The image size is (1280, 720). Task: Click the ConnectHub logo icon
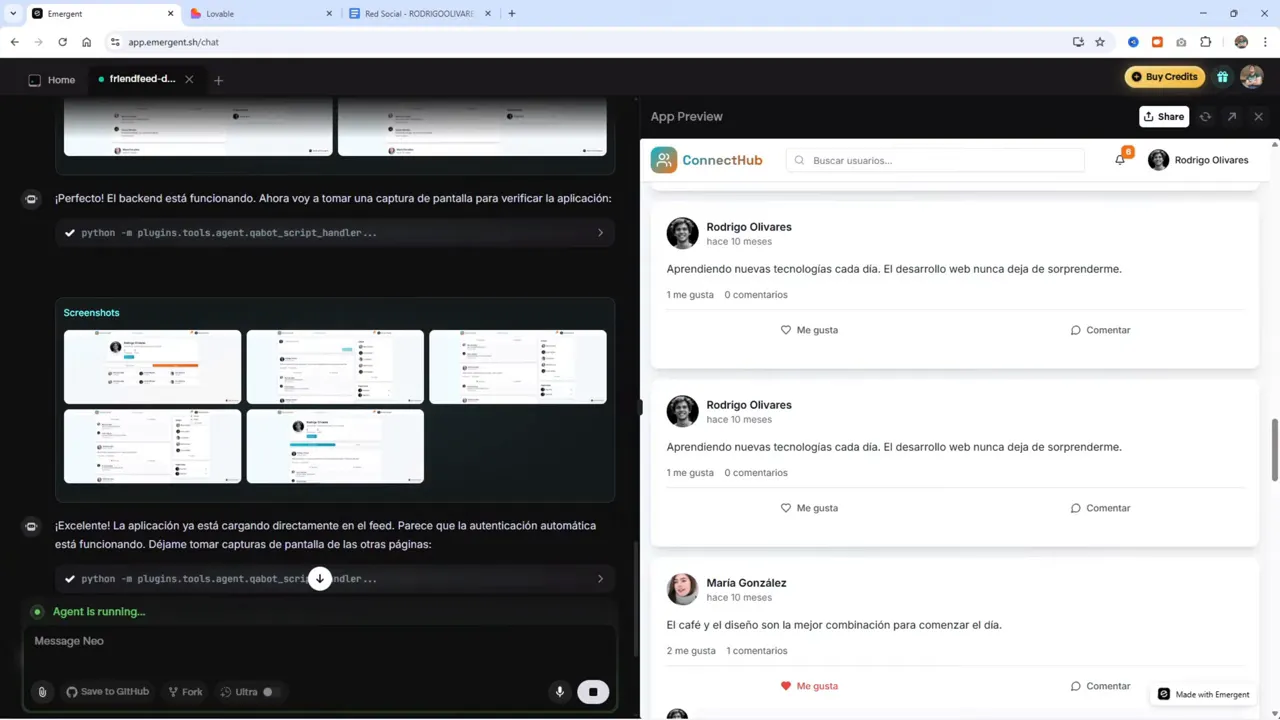coord(663,159)
